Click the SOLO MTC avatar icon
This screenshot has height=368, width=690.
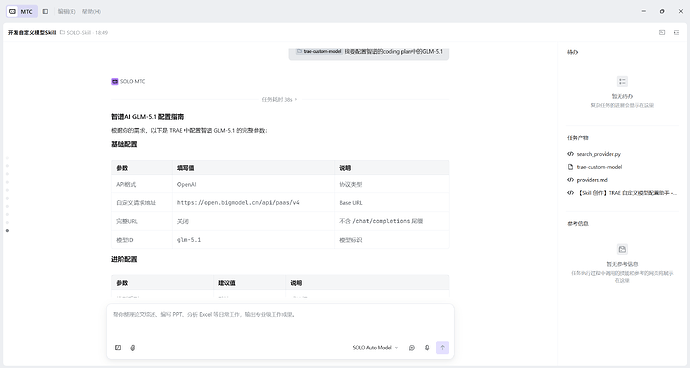pyautogui.click(x=115, y=81)
